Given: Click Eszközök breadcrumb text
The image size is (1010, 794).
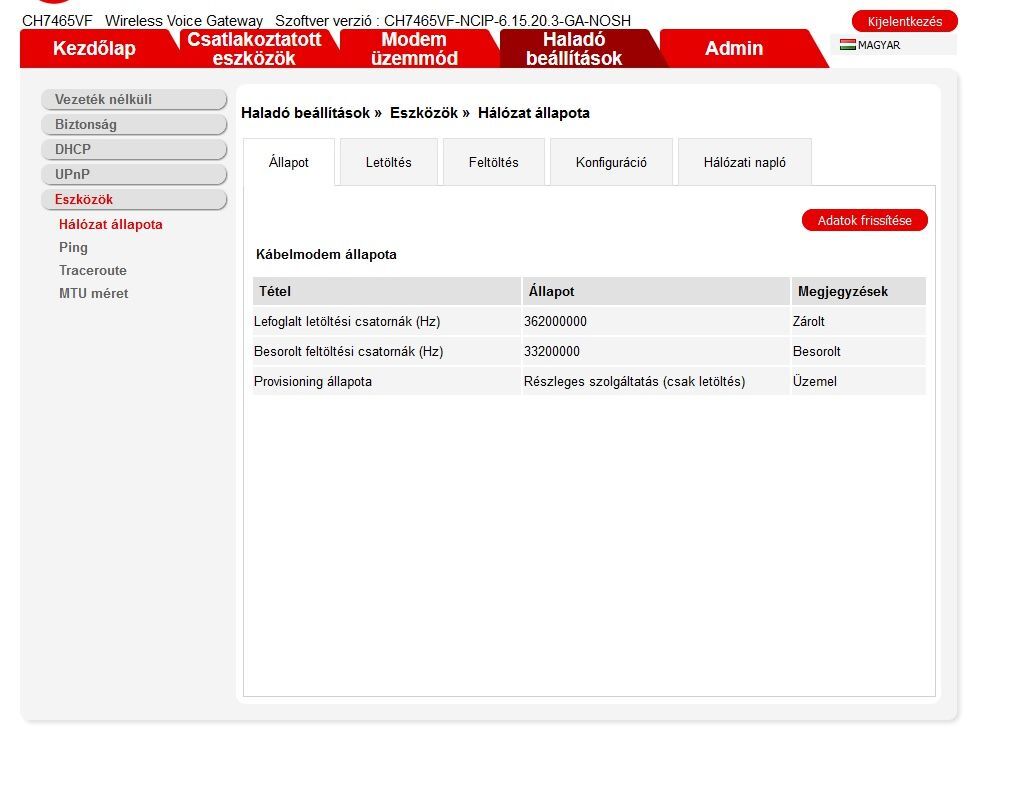Looking at the screenshot, I should (424, 113).
